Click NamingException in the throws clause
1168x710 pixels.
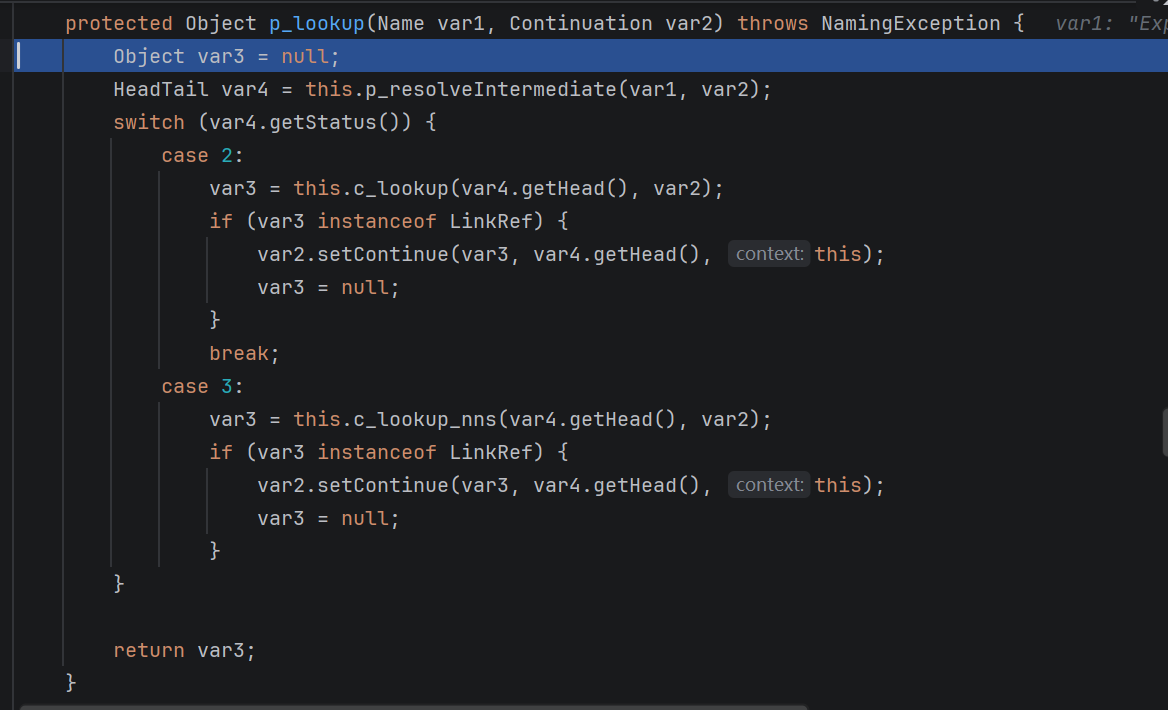(910, 24)
